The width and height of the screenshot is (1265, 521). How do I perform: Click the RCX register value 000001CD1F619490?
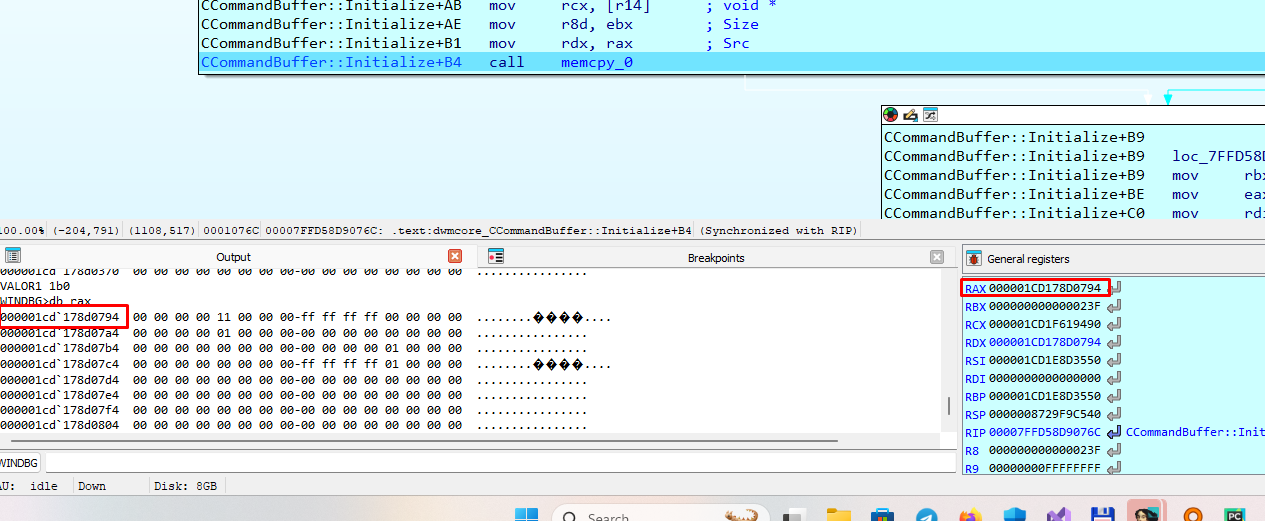point(1045,324)
